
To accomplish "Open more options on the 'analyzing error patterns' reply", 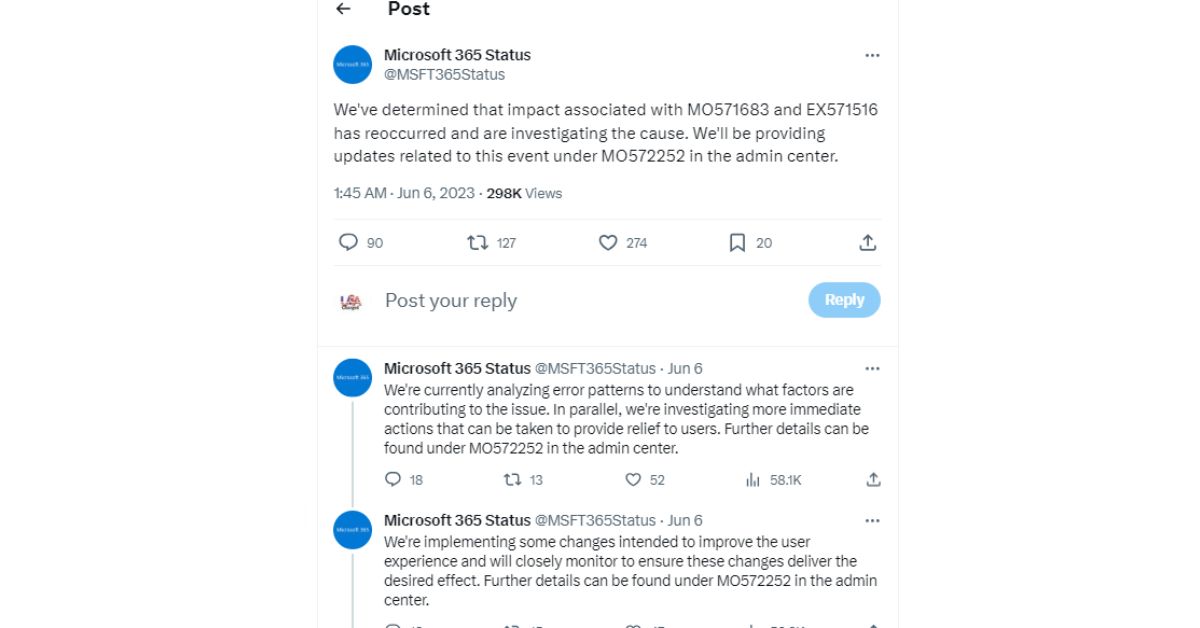I will 872,368.
